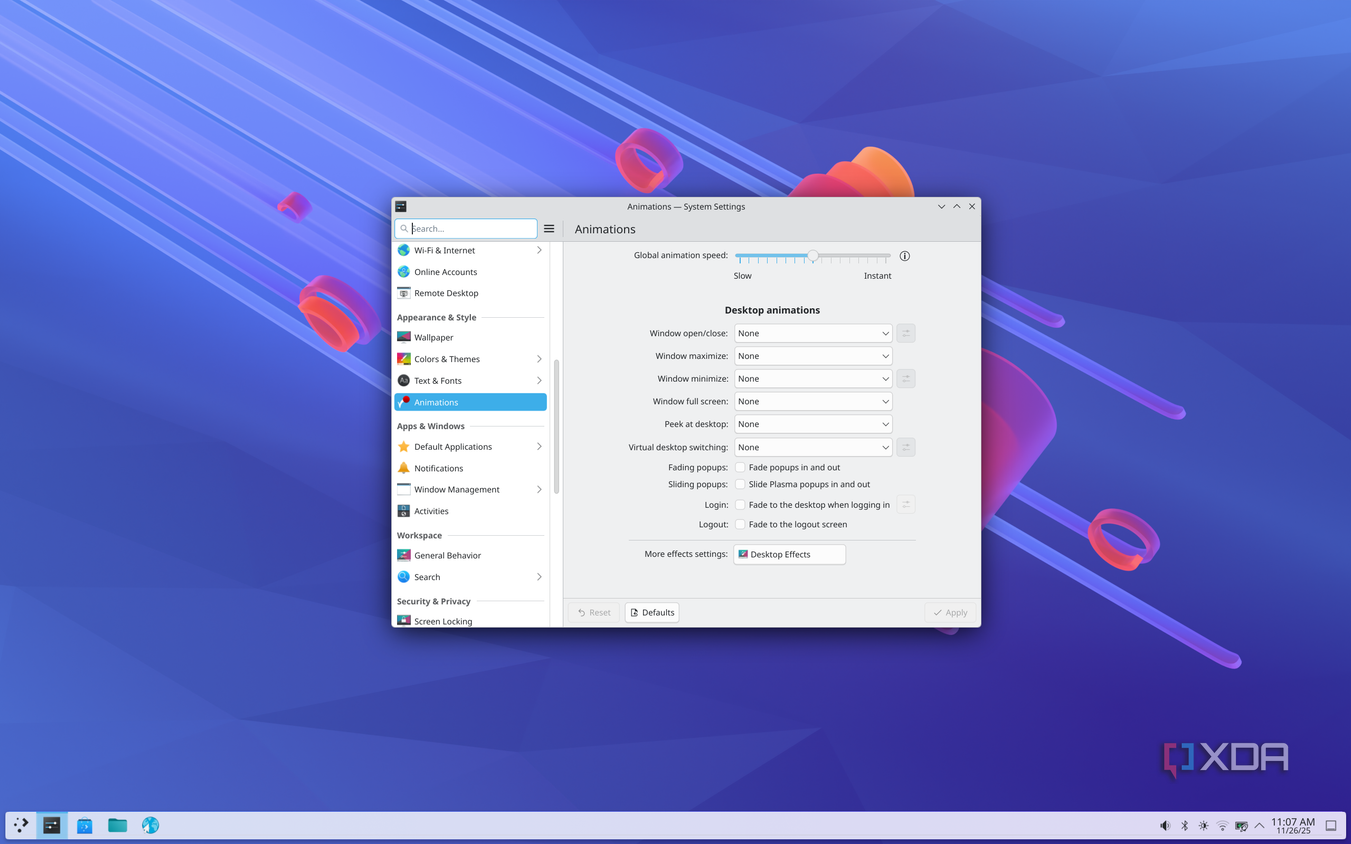The image size is (1351, 844).
Task: Click the global animation speed slider handle
Action: tap(813, 256)
